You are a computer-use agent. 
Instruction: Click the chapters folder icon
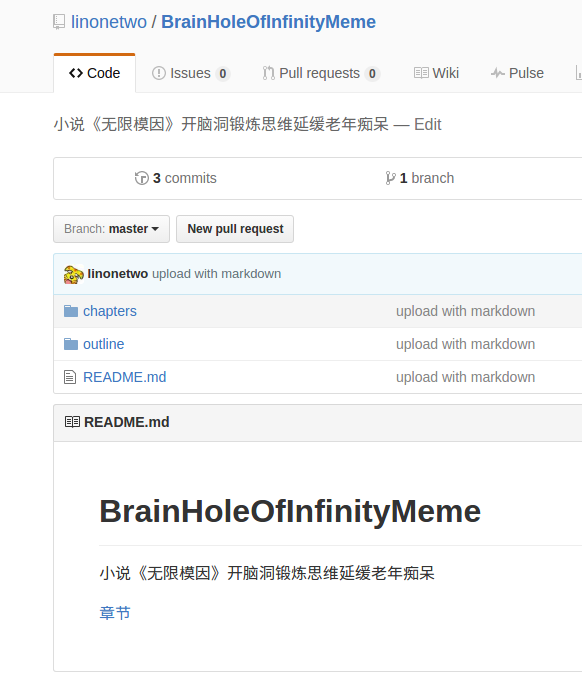click(x=71, y=311)
